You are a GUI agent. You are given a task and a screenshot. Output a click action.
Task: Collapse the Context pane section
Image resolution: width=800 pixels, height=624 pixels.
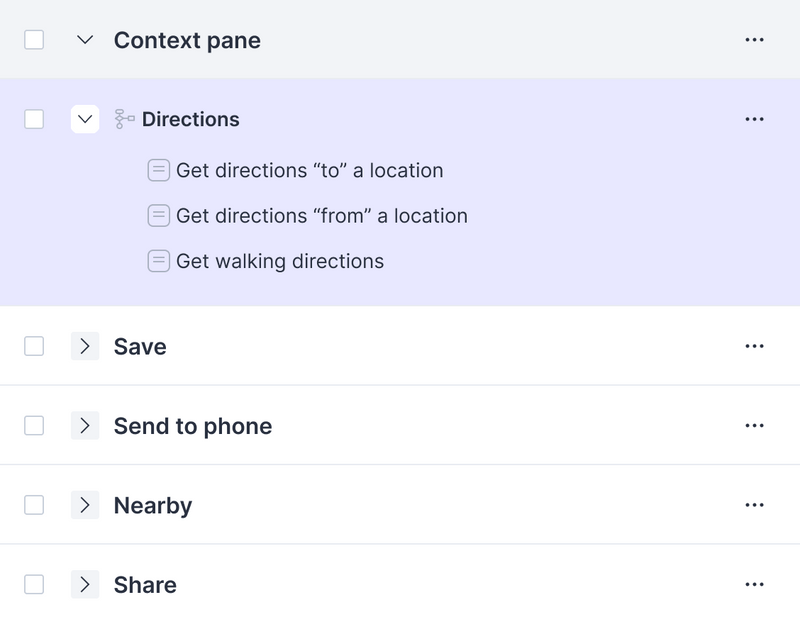tap(85, 40)
